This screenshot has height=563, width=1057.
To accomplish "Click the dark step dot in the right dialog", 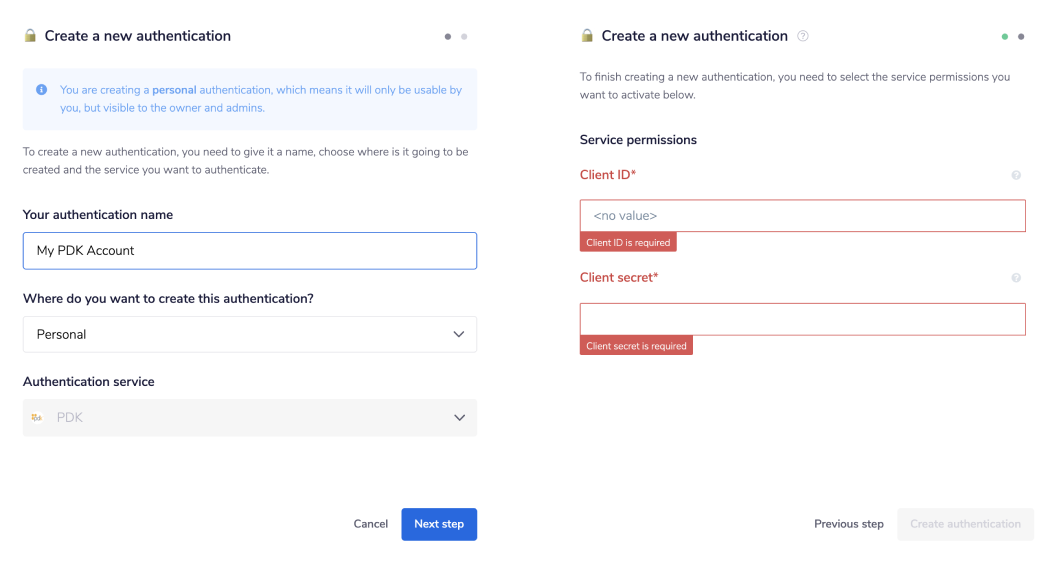I will pos(1021,37).
